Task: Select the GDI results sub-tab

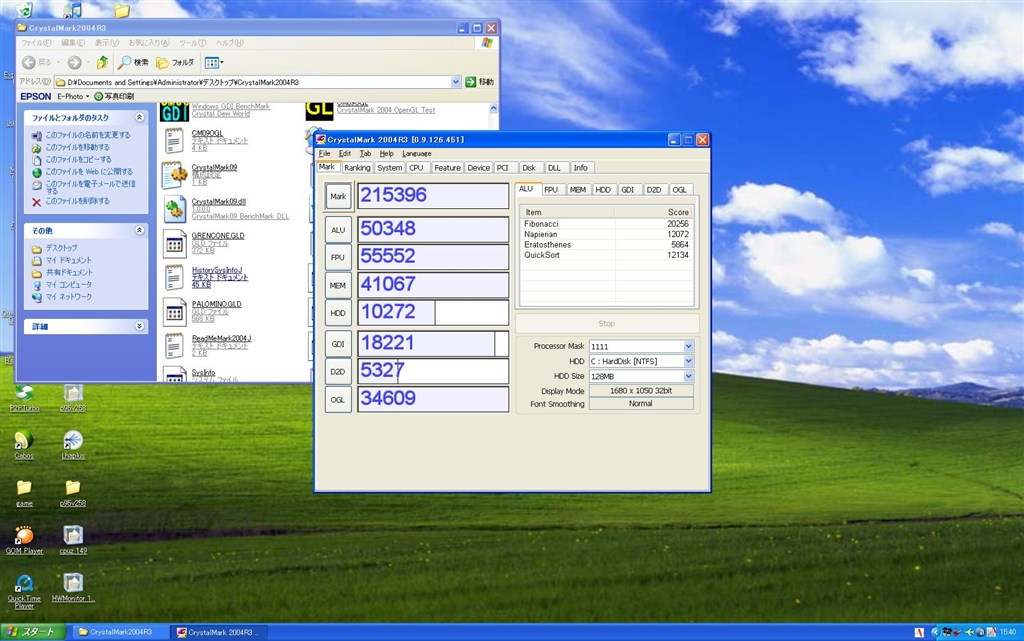Action: [628, 189]
